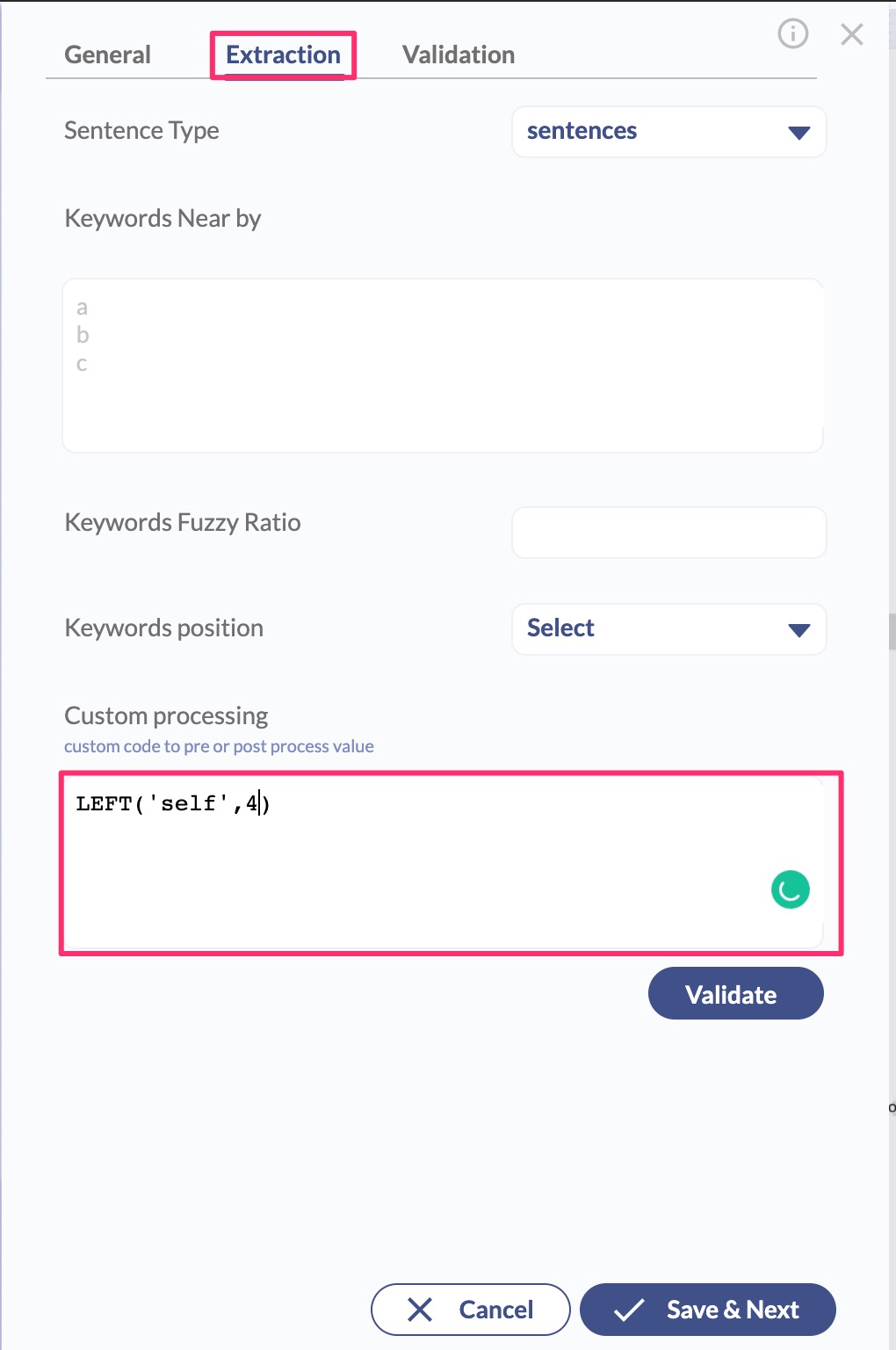Click the info icon at top right

792,34
